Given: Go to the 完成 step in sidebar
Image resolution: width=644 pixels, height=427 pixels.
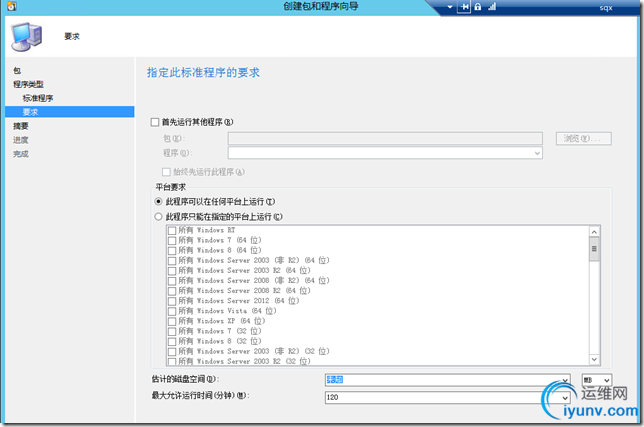Looking at the screenshot, I should 21,154.
